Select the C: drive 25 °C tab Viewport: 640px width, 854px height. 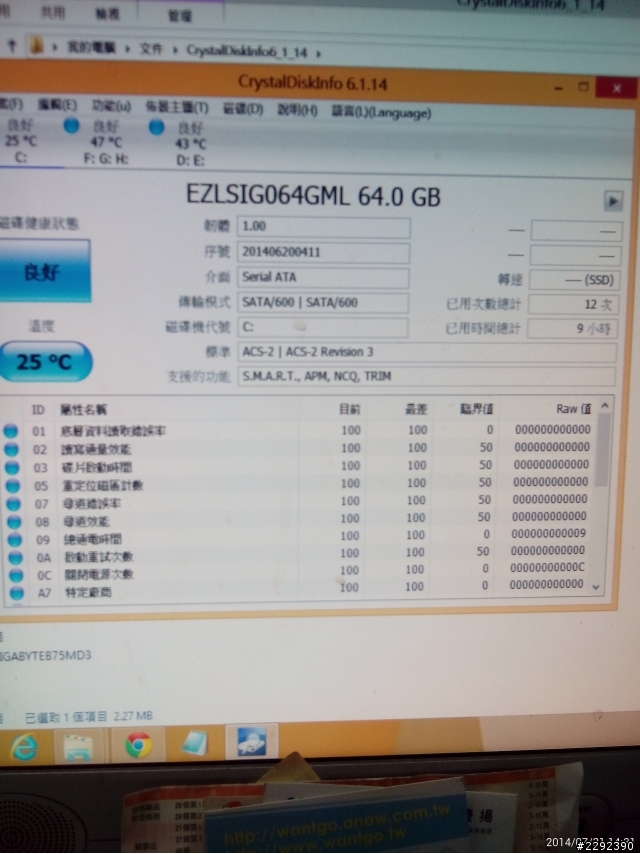pos(21,141)
